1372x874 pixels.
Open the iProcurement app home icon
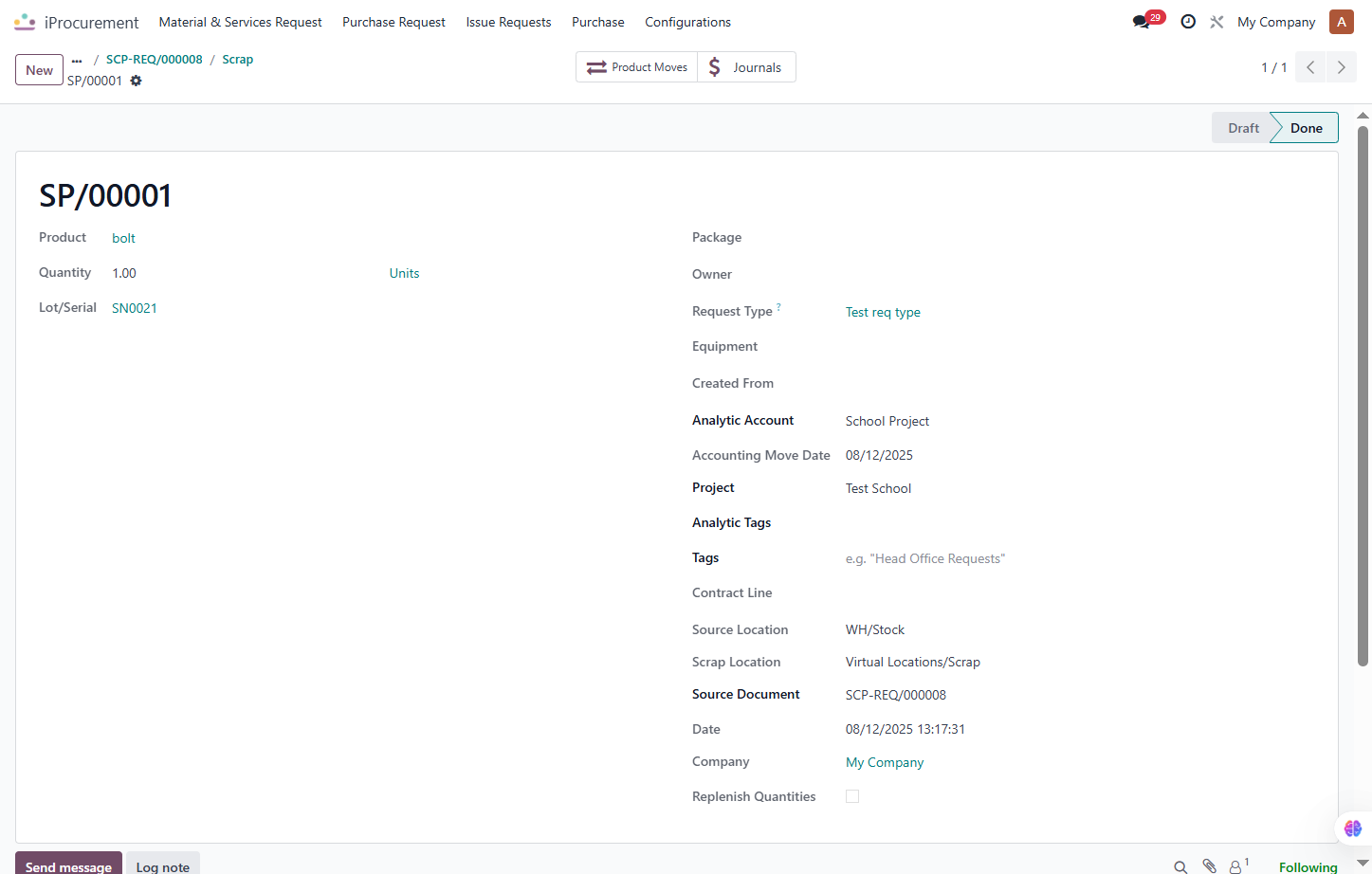25,22
